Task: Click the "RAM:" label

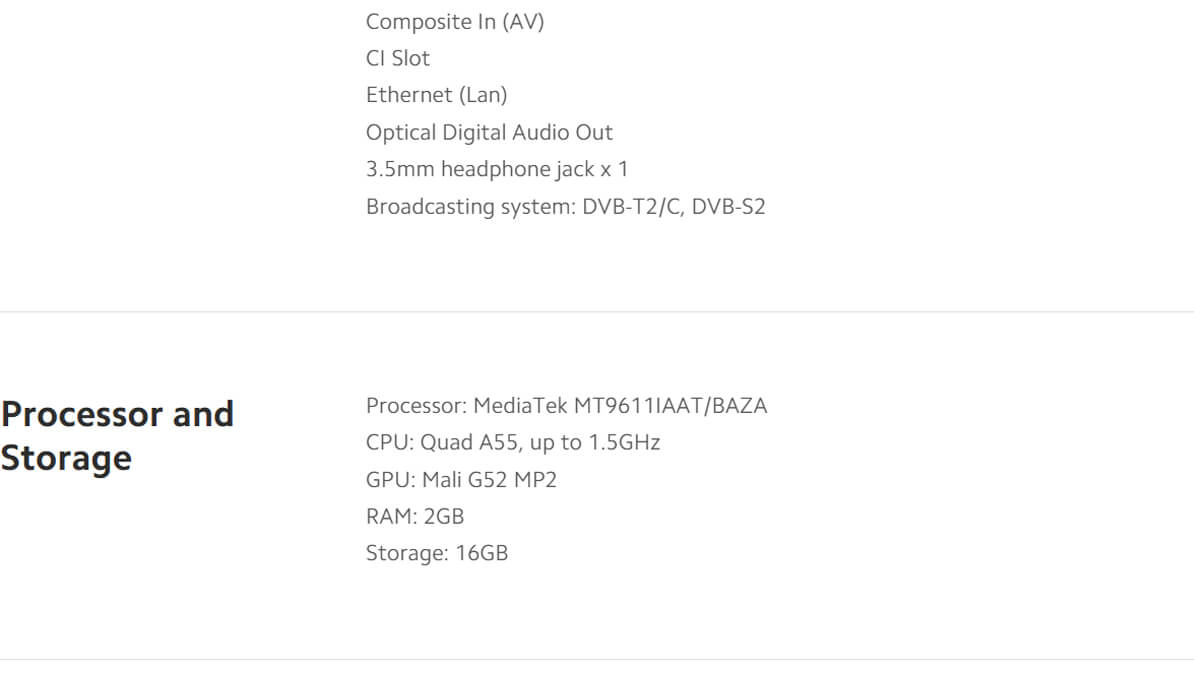Action: [391, 517]
